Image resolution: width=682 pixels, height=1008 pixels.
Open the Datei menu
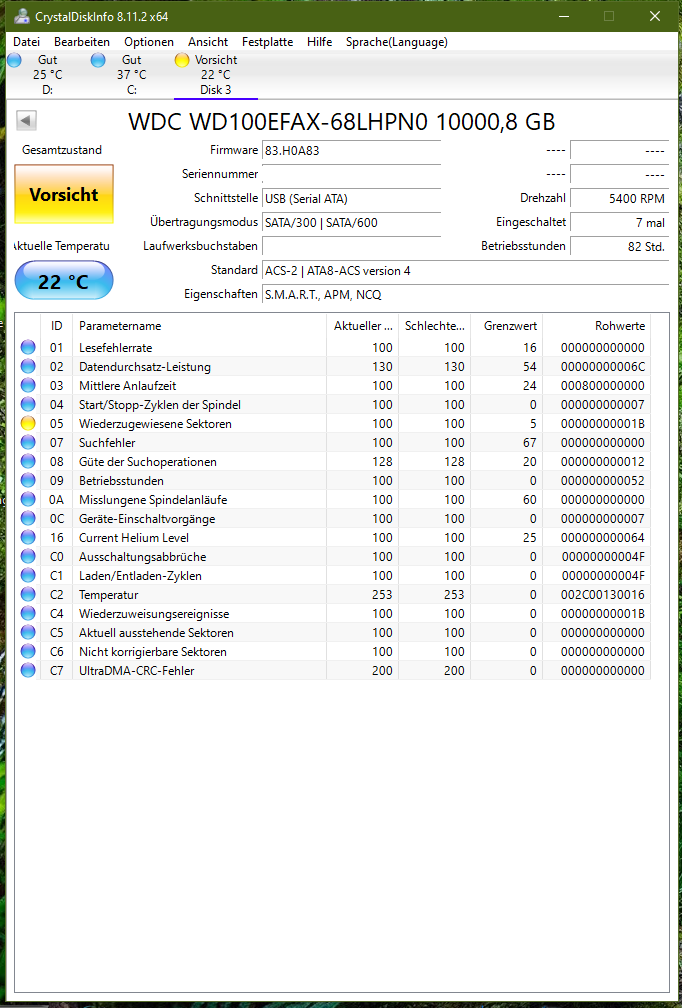26,42
